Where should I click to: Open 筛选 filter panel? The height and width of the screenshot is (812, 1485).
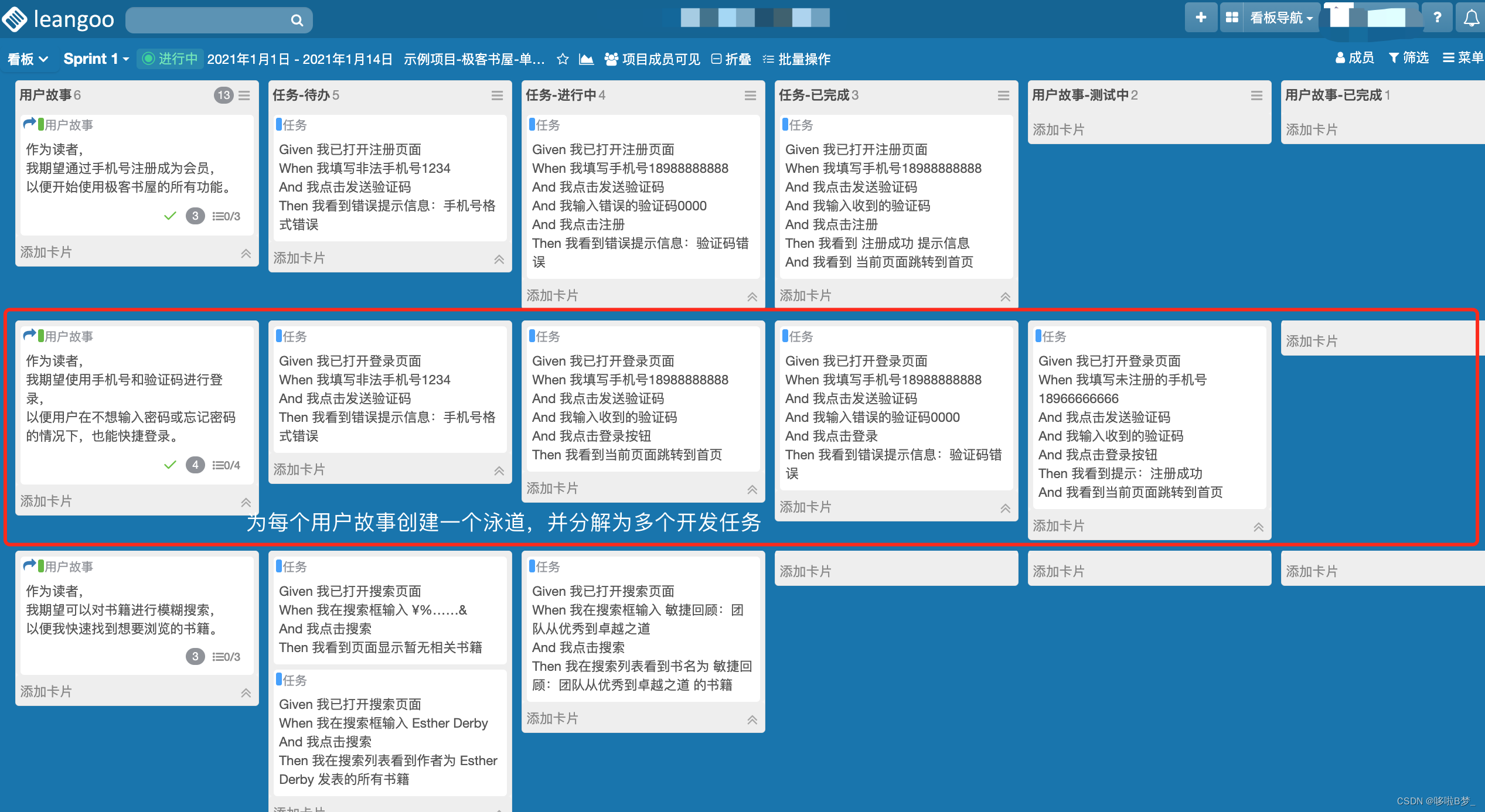pyautogui.click(x=1409, y=57)
